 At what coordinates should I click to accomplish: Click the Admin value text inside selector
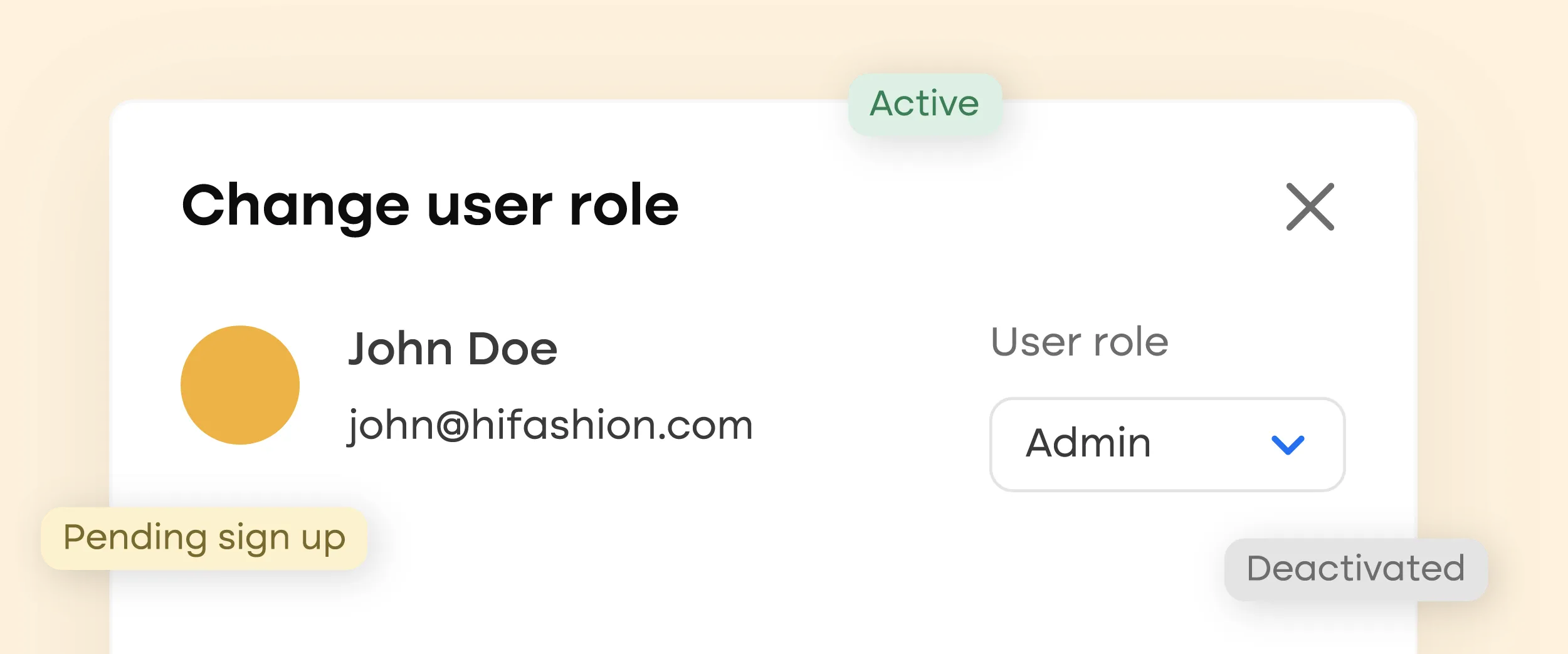tap(1088, 443)
